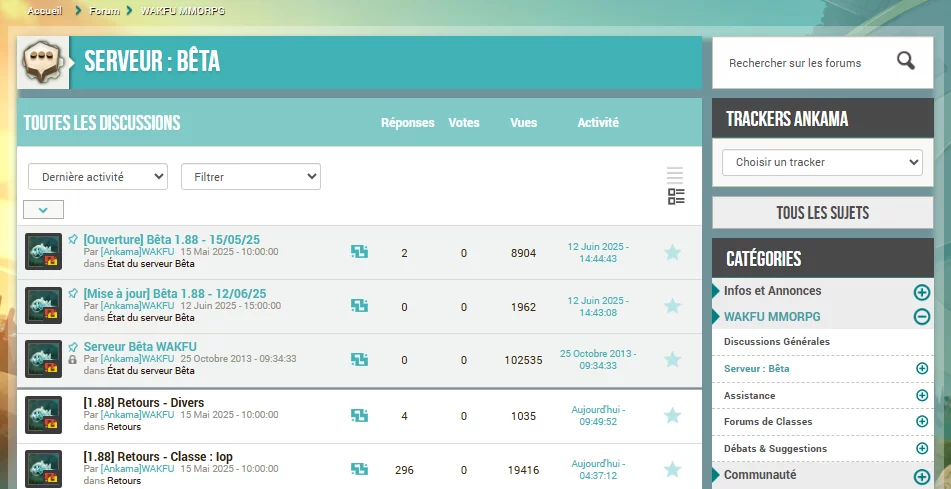Click the Rechercher sur les forums field
The image size is (951, 489).
click(795, 63)
